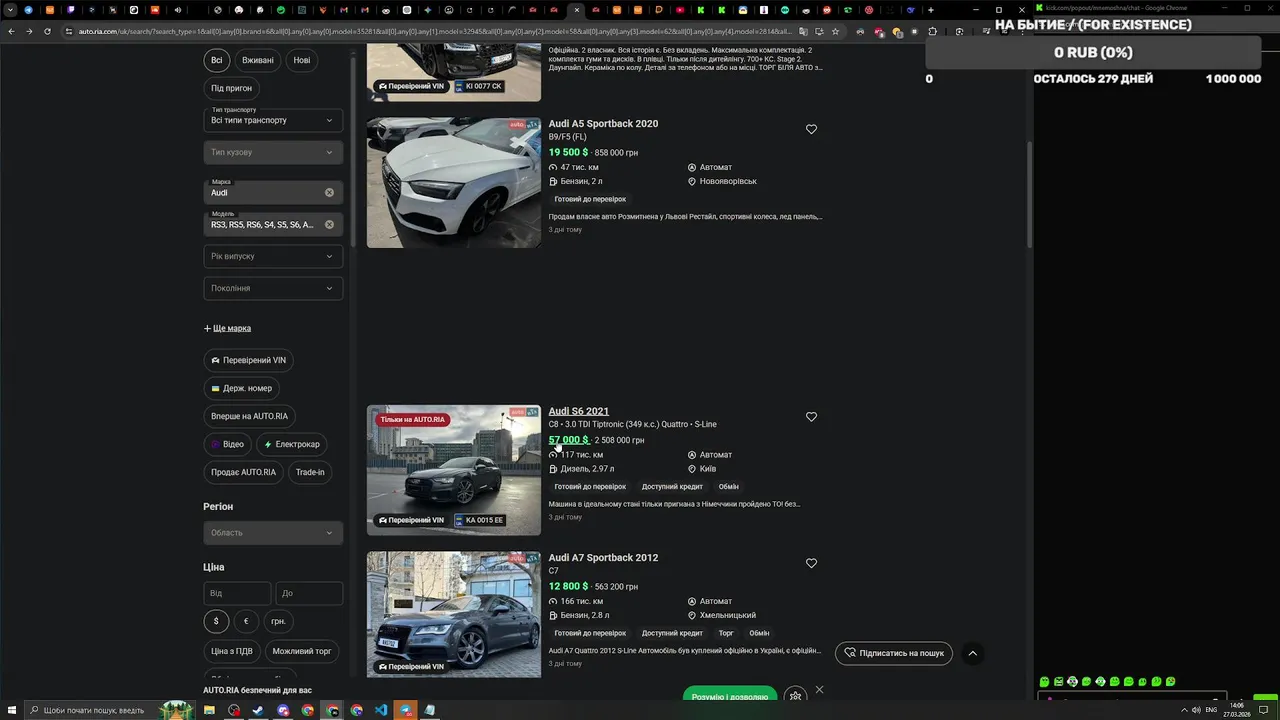Click the 57 000 $ price text
Image resolution: width=1280 pixels, height=720 pixels.
click(x=568, y=440)
